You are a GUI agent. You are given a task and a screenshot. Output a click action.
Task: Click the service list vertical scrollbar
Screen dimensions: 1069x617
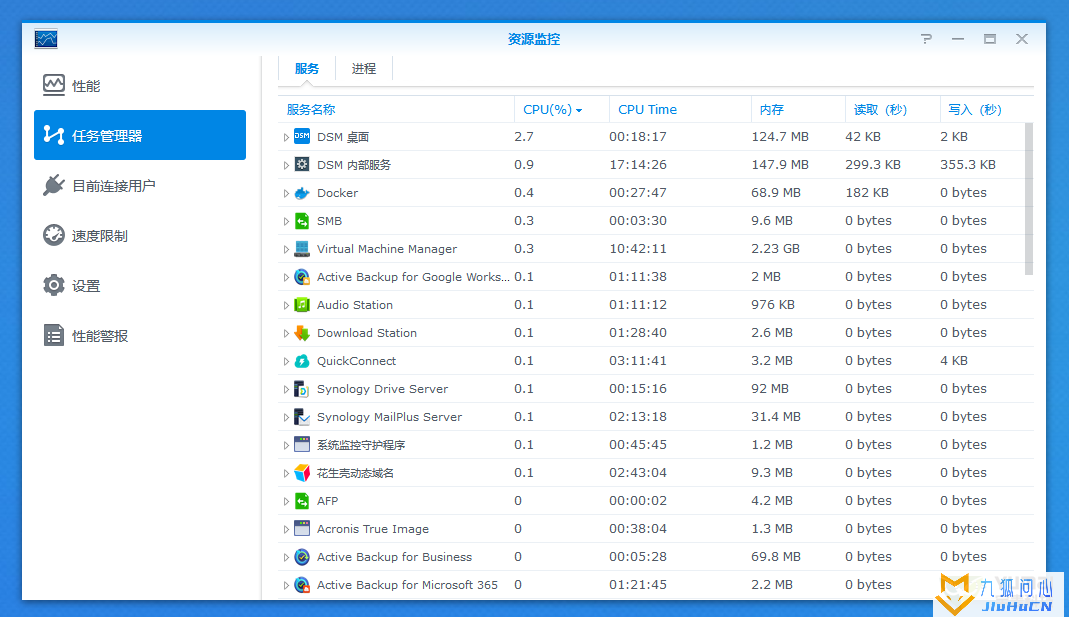coord(1029,199)
